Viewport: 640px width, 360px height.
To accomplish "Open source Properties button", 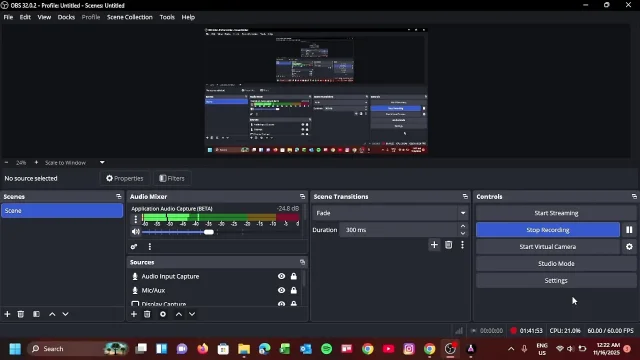I will (124, 178).
